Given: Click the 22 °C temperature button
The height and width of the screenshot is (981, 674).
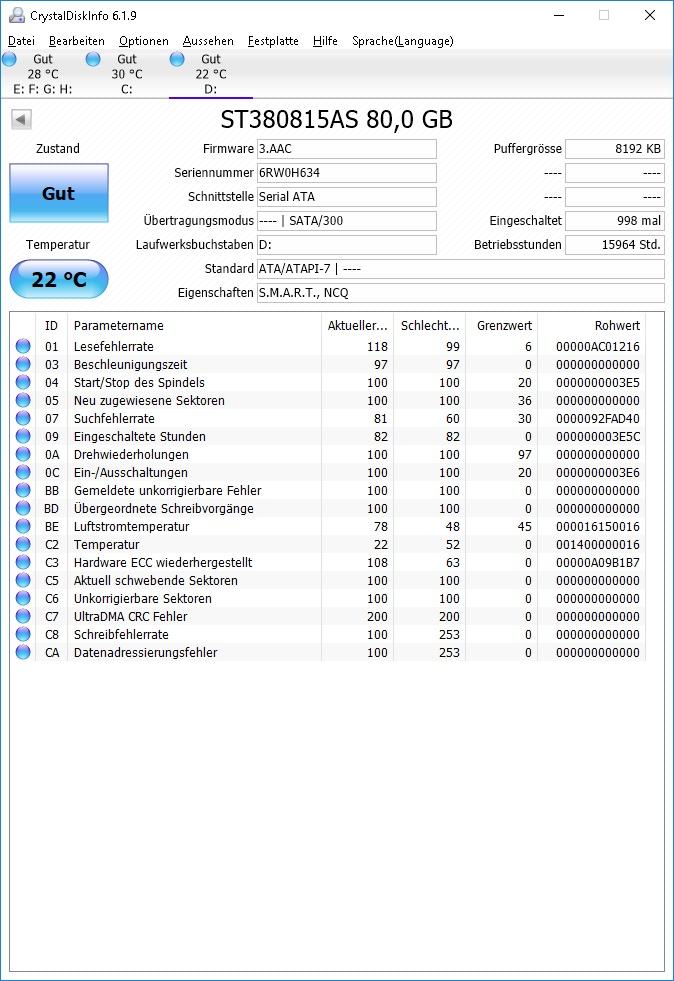Looking at the screenshot, I should 59,279.
